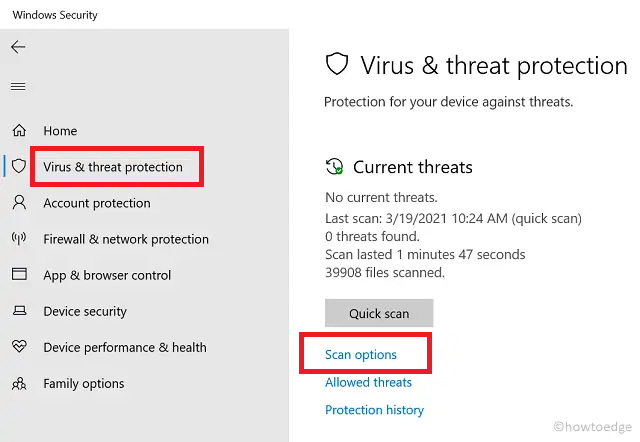Open Protection history link
This screenshot has width=640, height=442.
coord(374,410)
